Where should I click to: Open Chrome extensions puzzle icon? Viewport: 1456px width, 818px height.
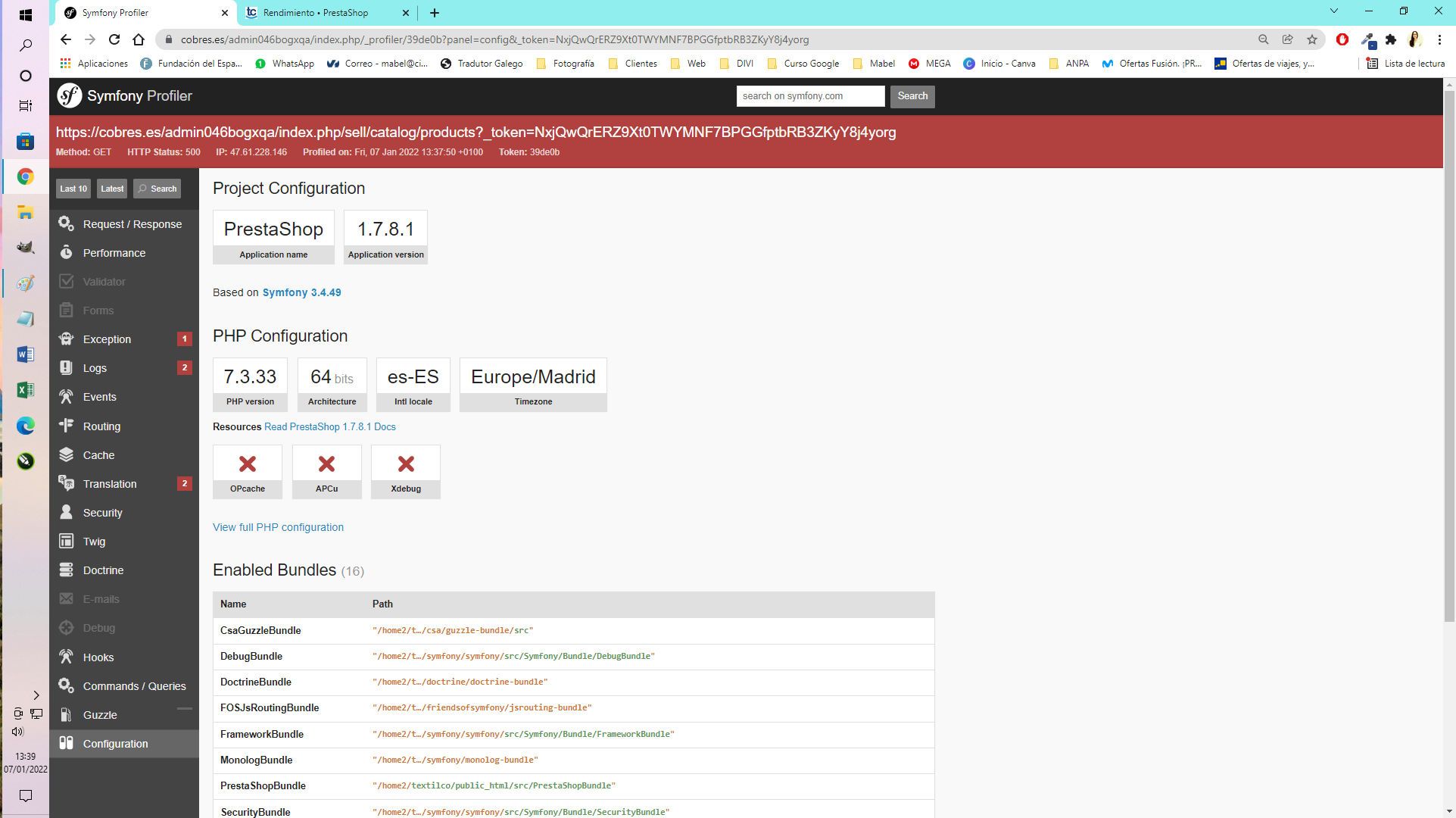pyautogui.click(x=1391, y=39)
